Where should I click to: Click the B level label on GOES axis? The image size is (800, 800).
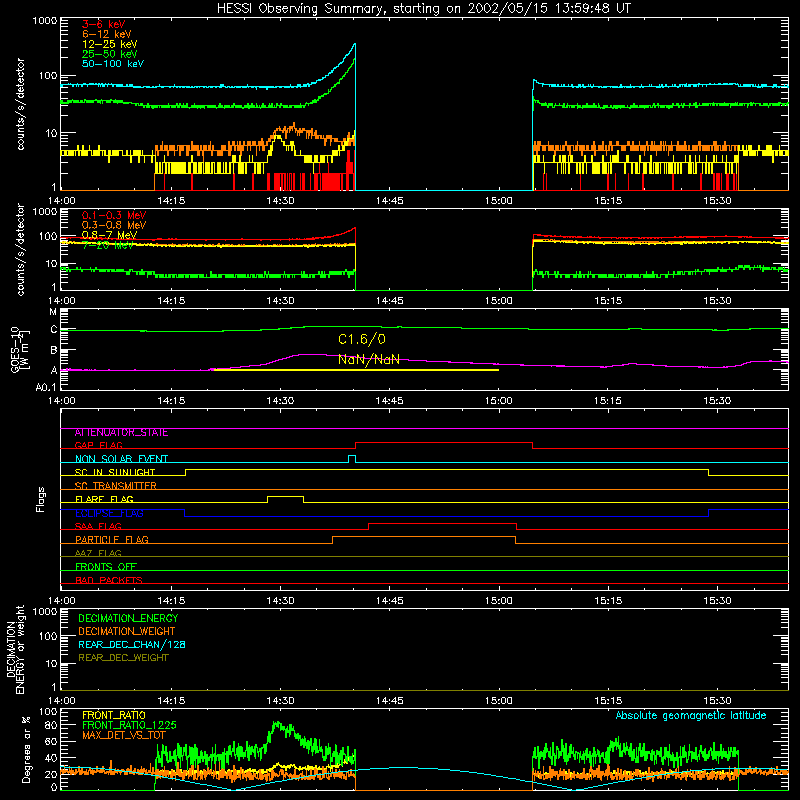point(54,351)
